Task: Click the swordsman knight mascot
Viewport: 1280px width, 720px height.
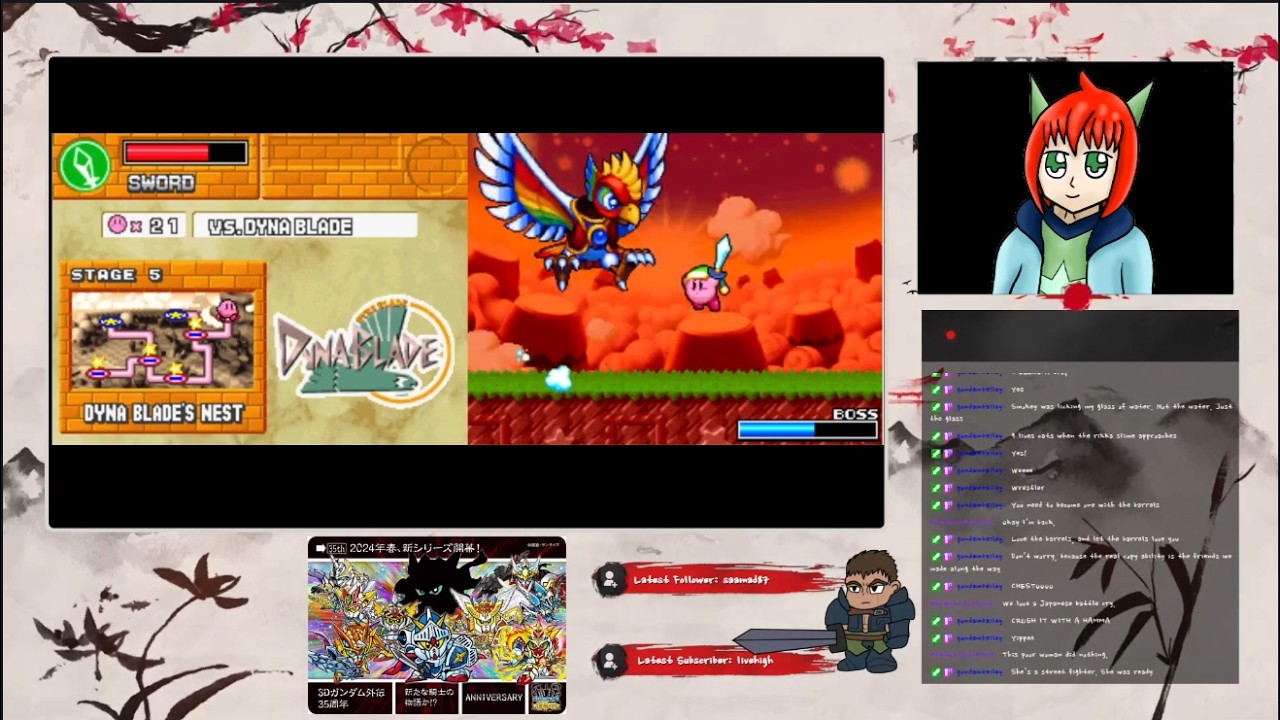Action: coord(866,611)
